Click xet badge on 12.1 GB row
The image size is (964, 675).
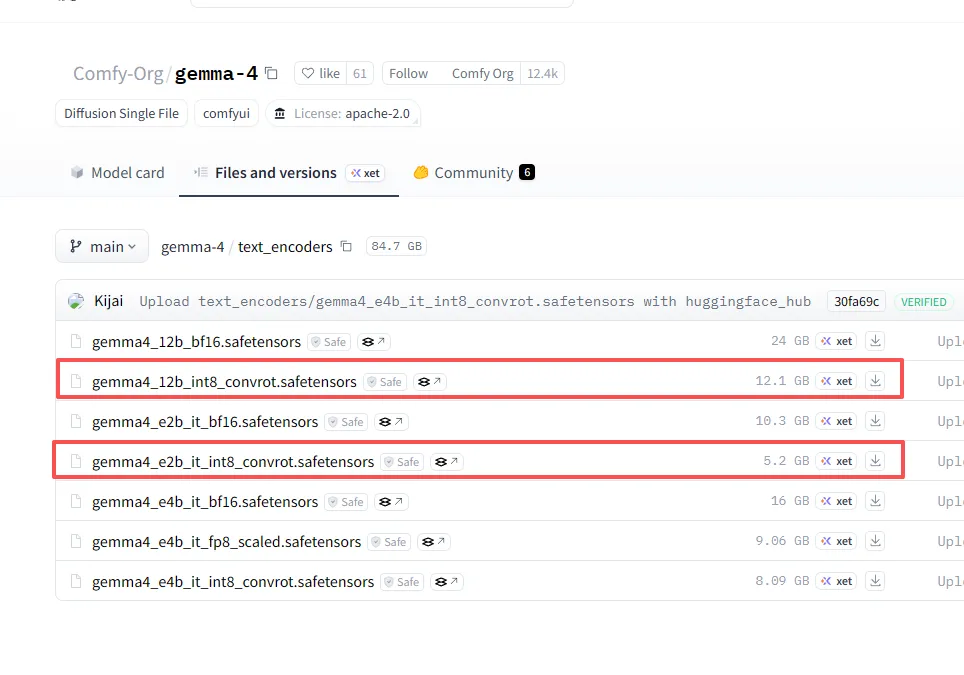(x=836, y=381)
